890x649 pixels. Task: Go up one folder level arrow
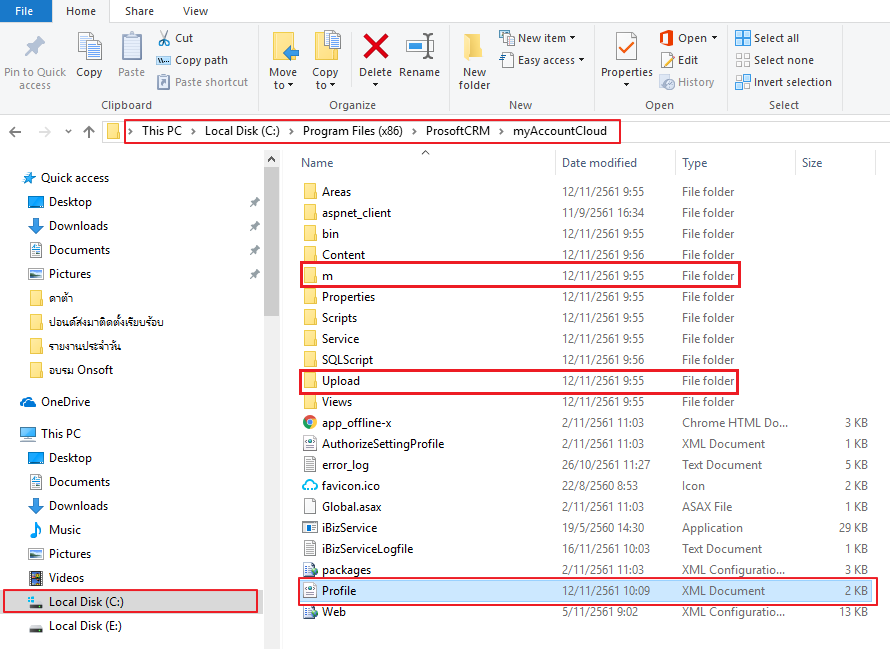tap(89, 132)
